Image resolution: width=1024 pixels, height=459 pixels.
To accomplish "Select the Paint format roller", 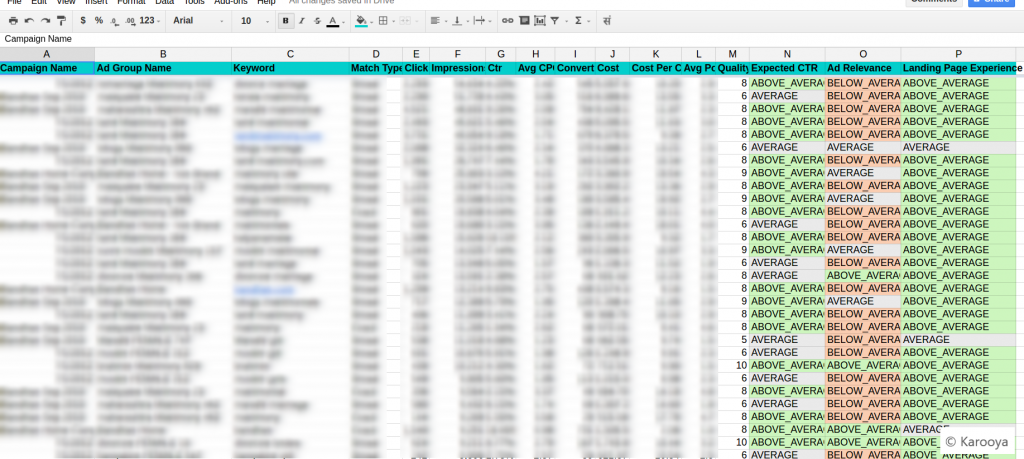I will coord(61,21).
